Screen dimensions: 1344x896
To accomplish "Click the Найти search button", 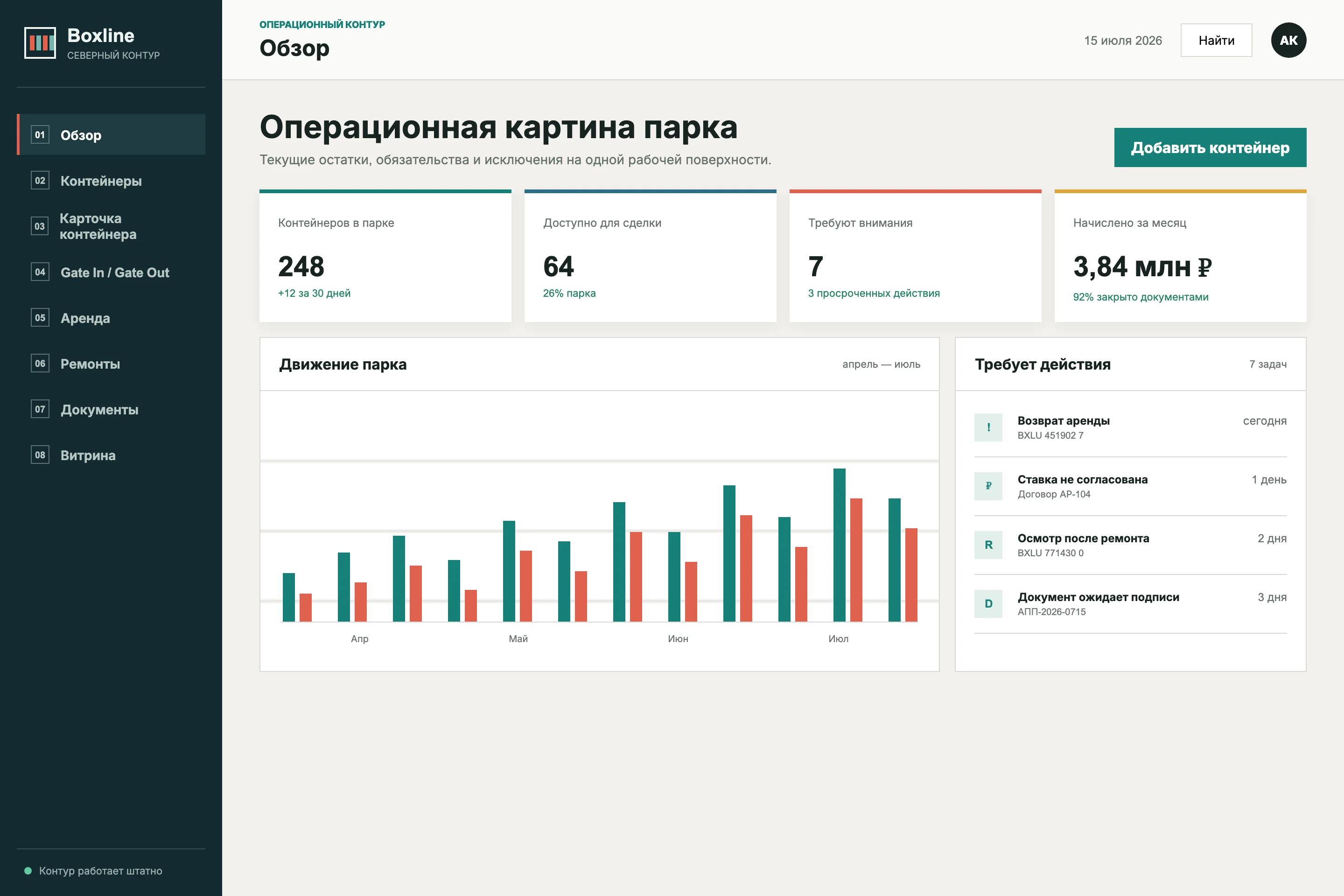I will (x=1216, y=40).
